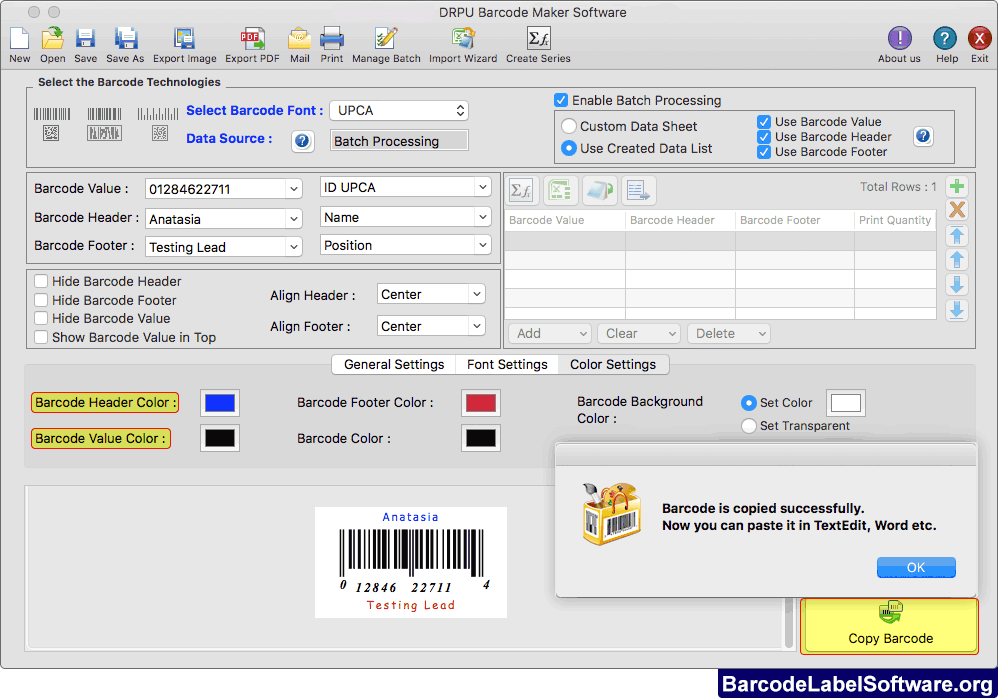Open the Delete button menu
998x698 pixels.
coord(729,333)
